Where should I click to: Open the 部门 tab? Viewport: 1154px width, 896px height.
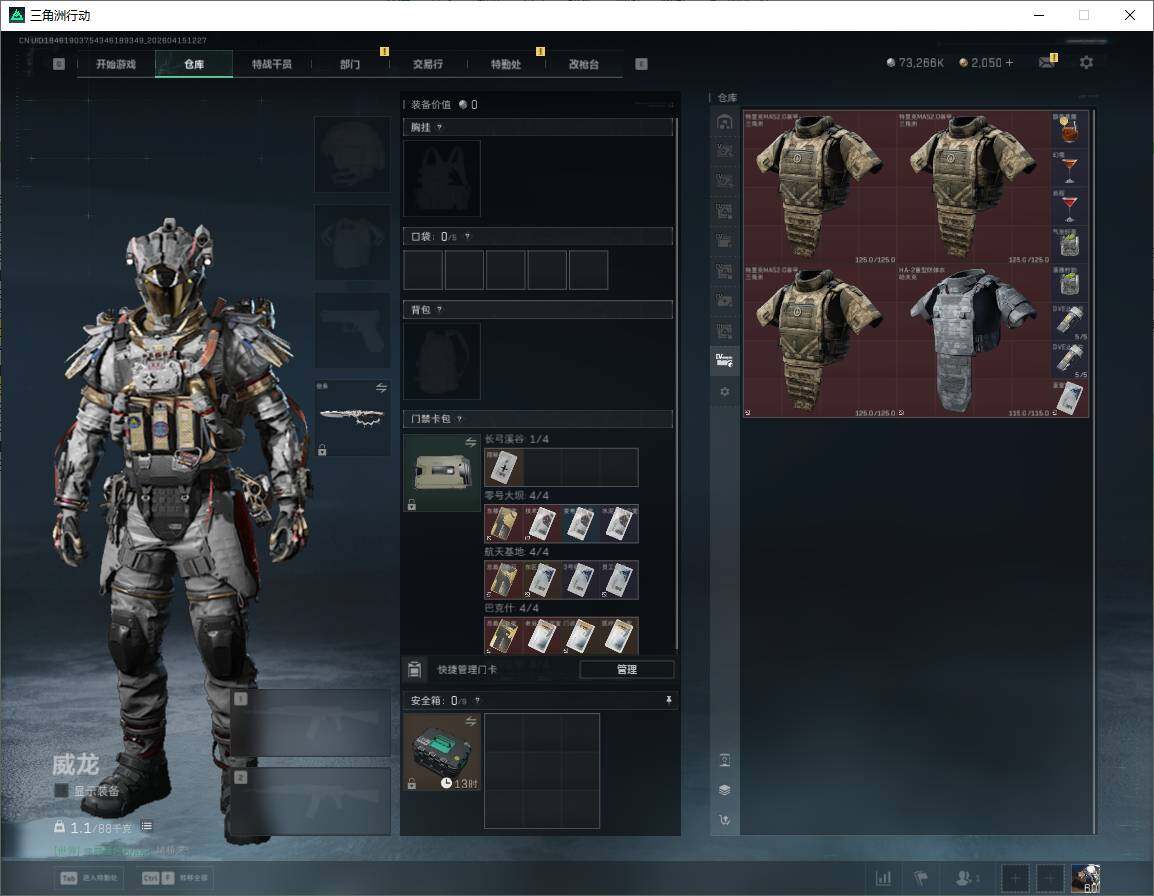(350, 64)
